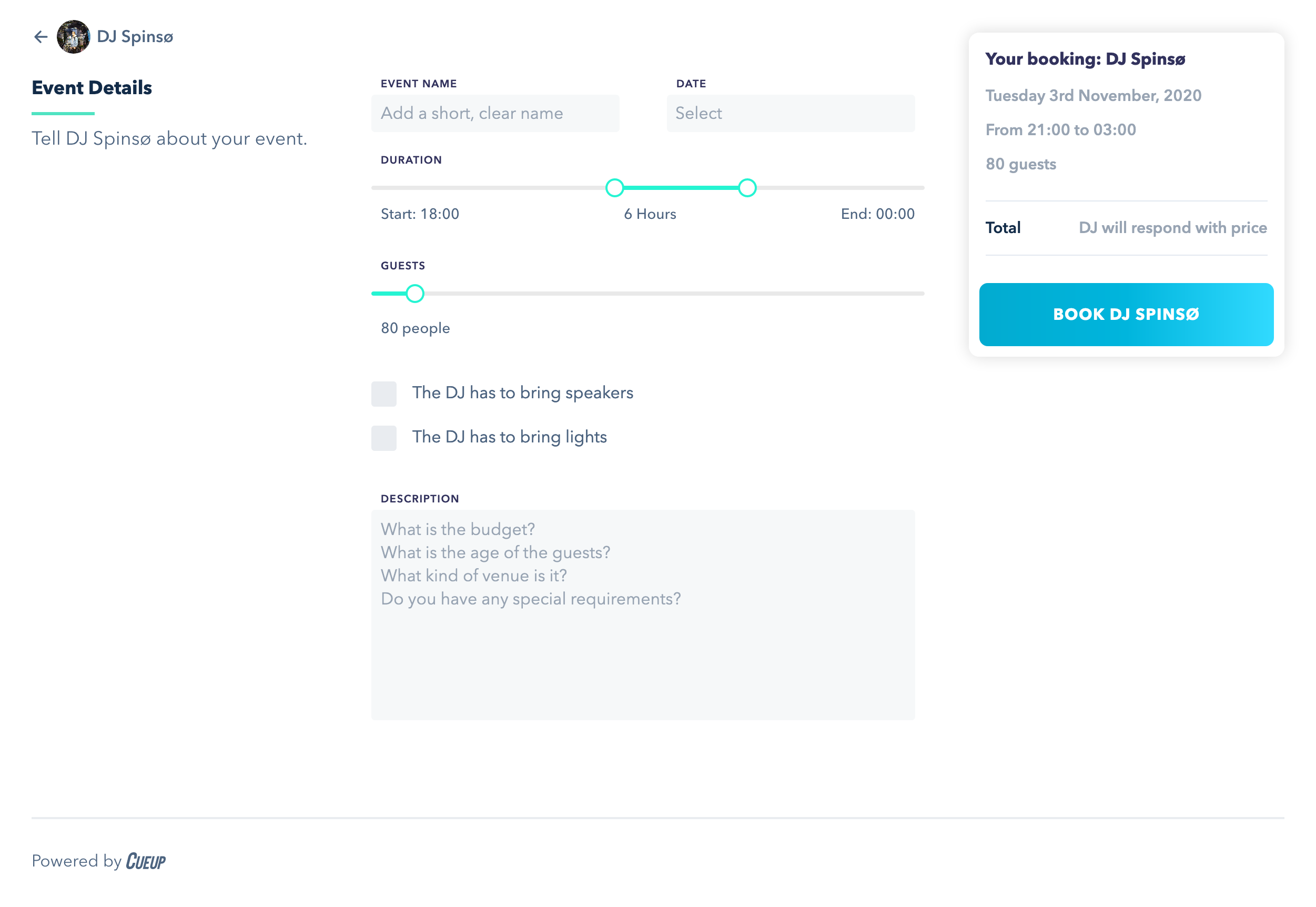Click the Book DJ Spinsø button

1126,314
